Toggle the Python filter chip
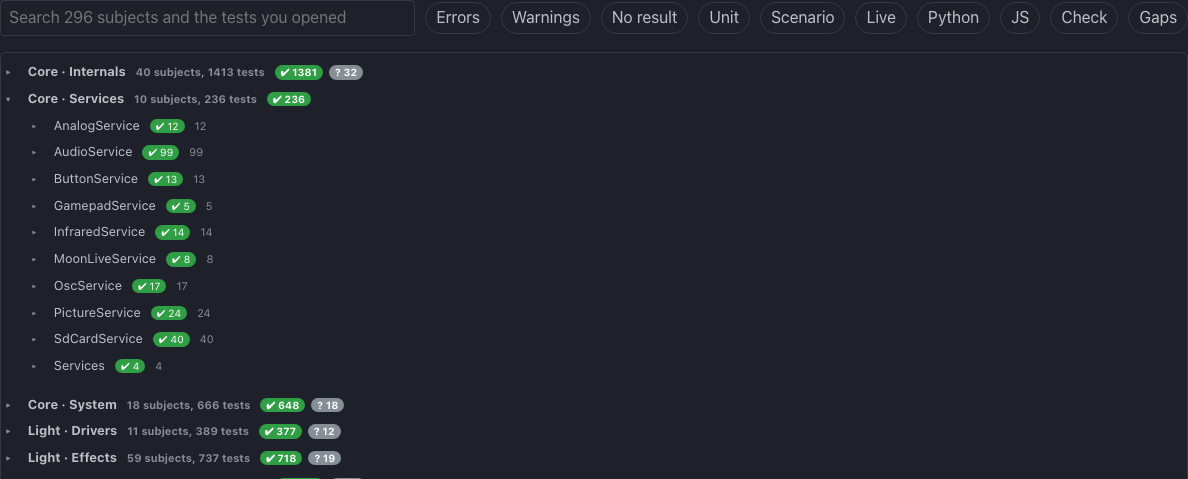 (x=953, y=17)
